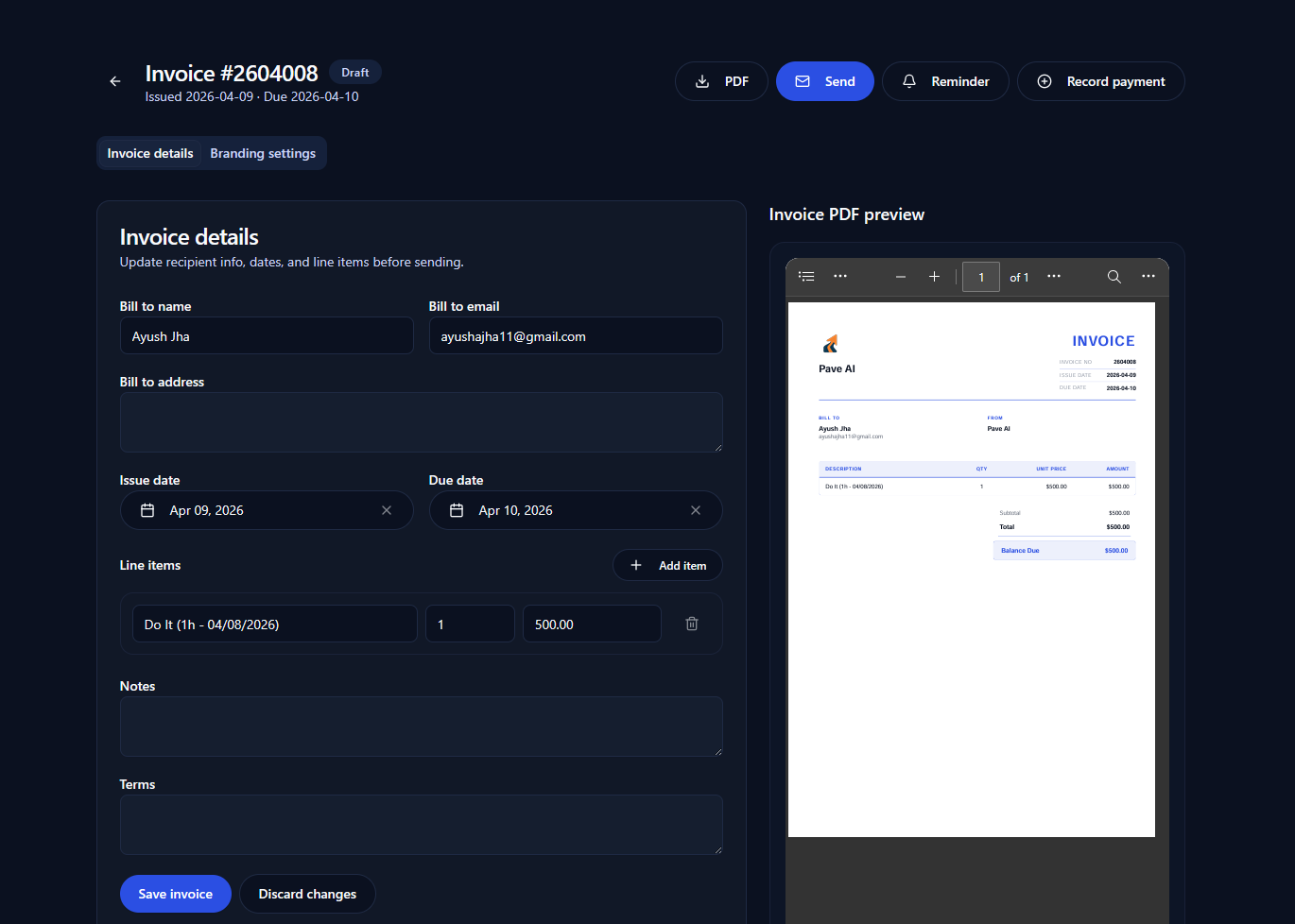Edit the line item price 500.00
The image size is (1295, 924).
(x=592, y=624)
